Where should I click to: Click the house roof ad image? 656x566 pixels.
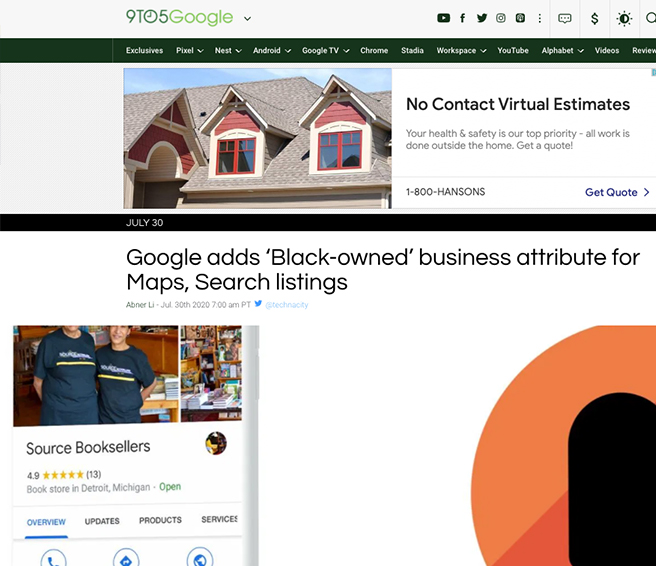(x=258, y=138)
